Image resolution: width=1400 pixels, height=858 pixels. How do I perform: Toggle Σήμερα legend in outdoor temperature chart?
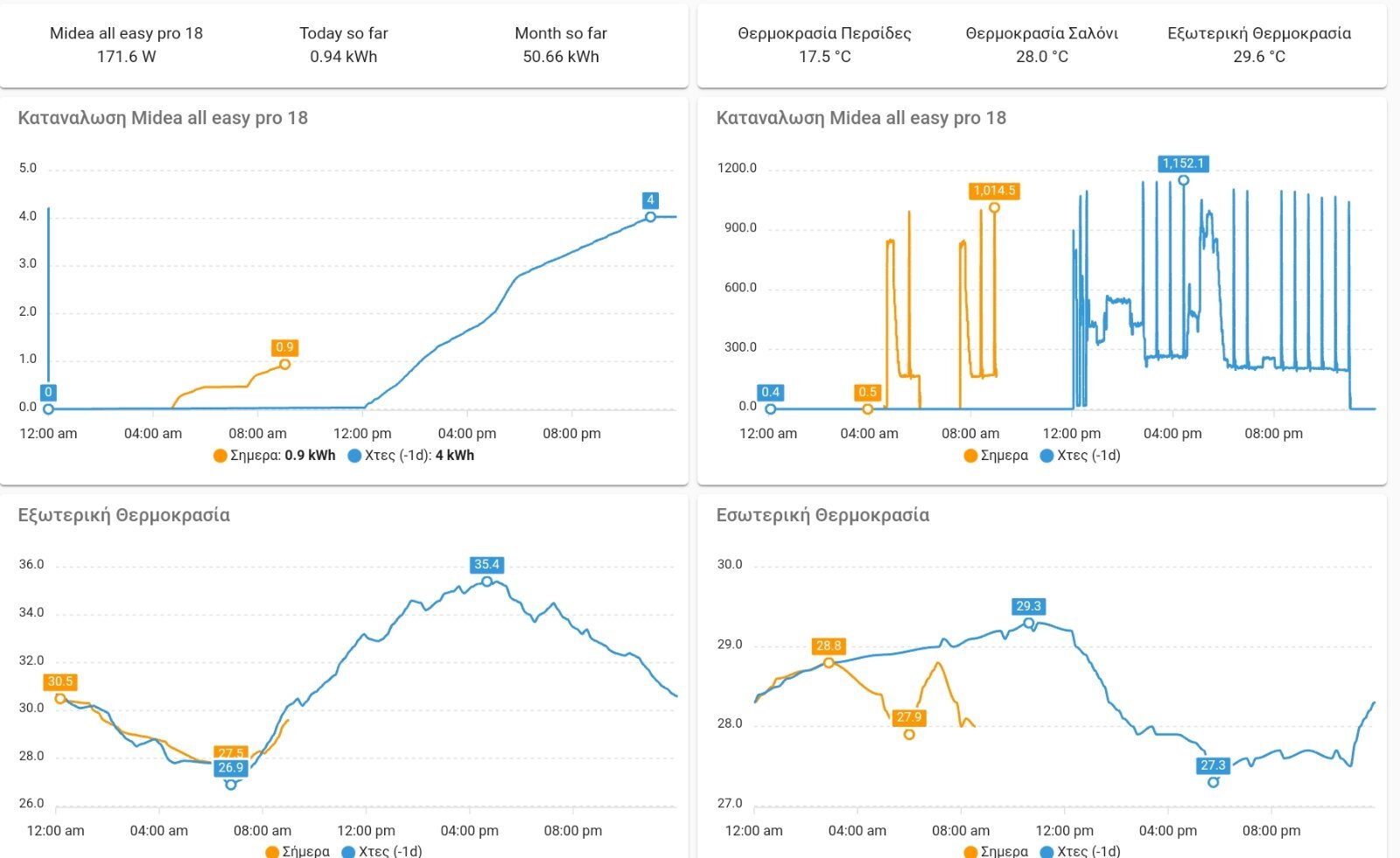coord(297,851)
